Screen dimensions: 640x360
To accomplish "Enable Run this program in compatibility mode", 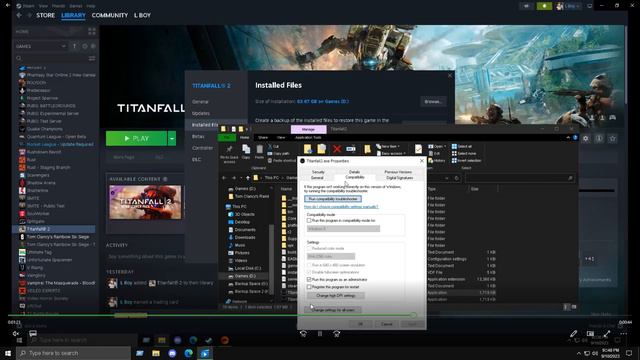I will [x=309, y=220].
